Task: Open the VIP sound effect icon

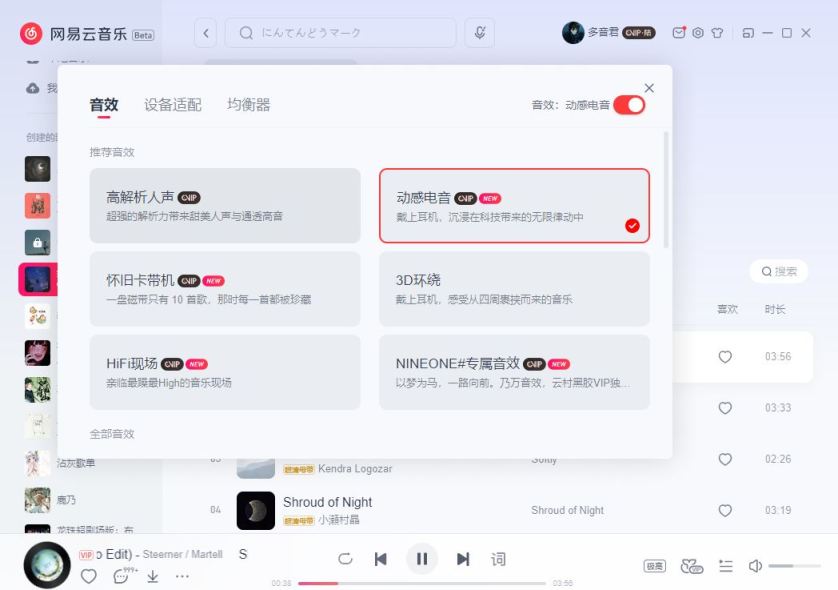Action: tap(692, 566)
